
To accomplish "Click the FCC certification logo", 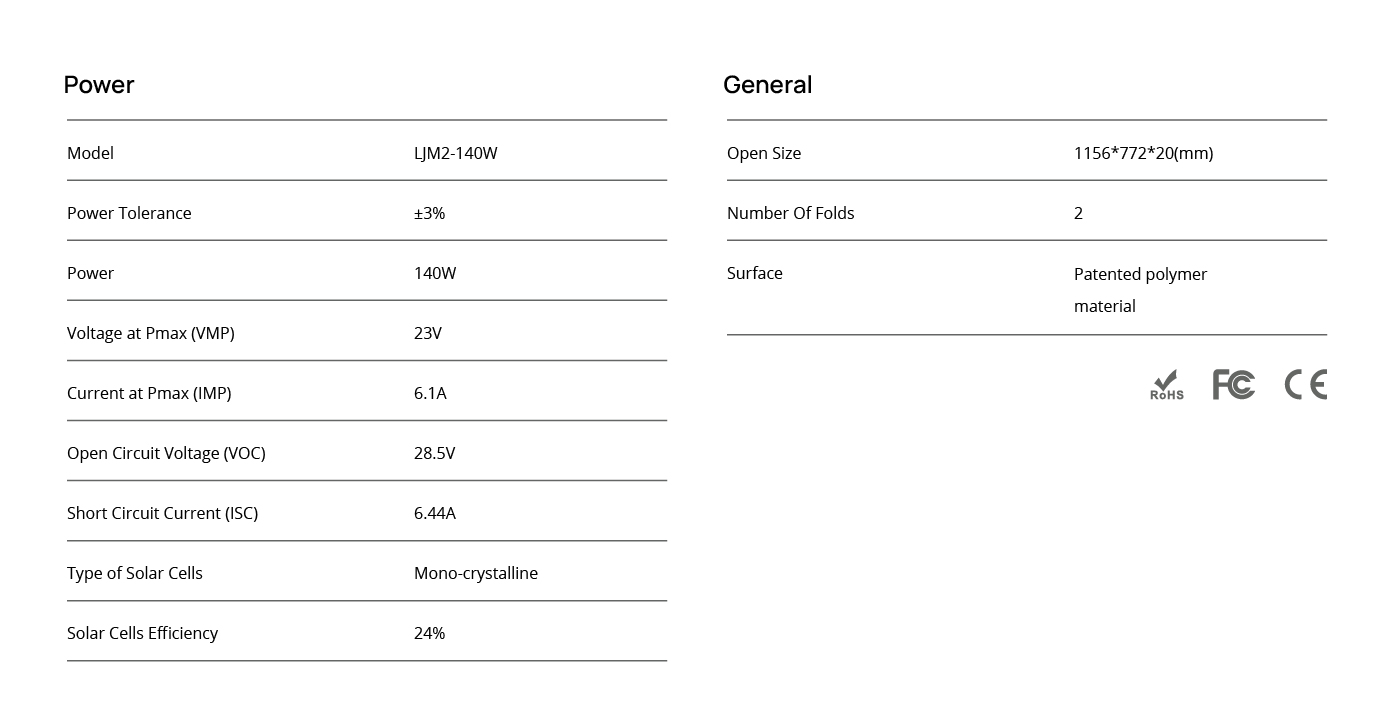I will tap(1233, 384).
